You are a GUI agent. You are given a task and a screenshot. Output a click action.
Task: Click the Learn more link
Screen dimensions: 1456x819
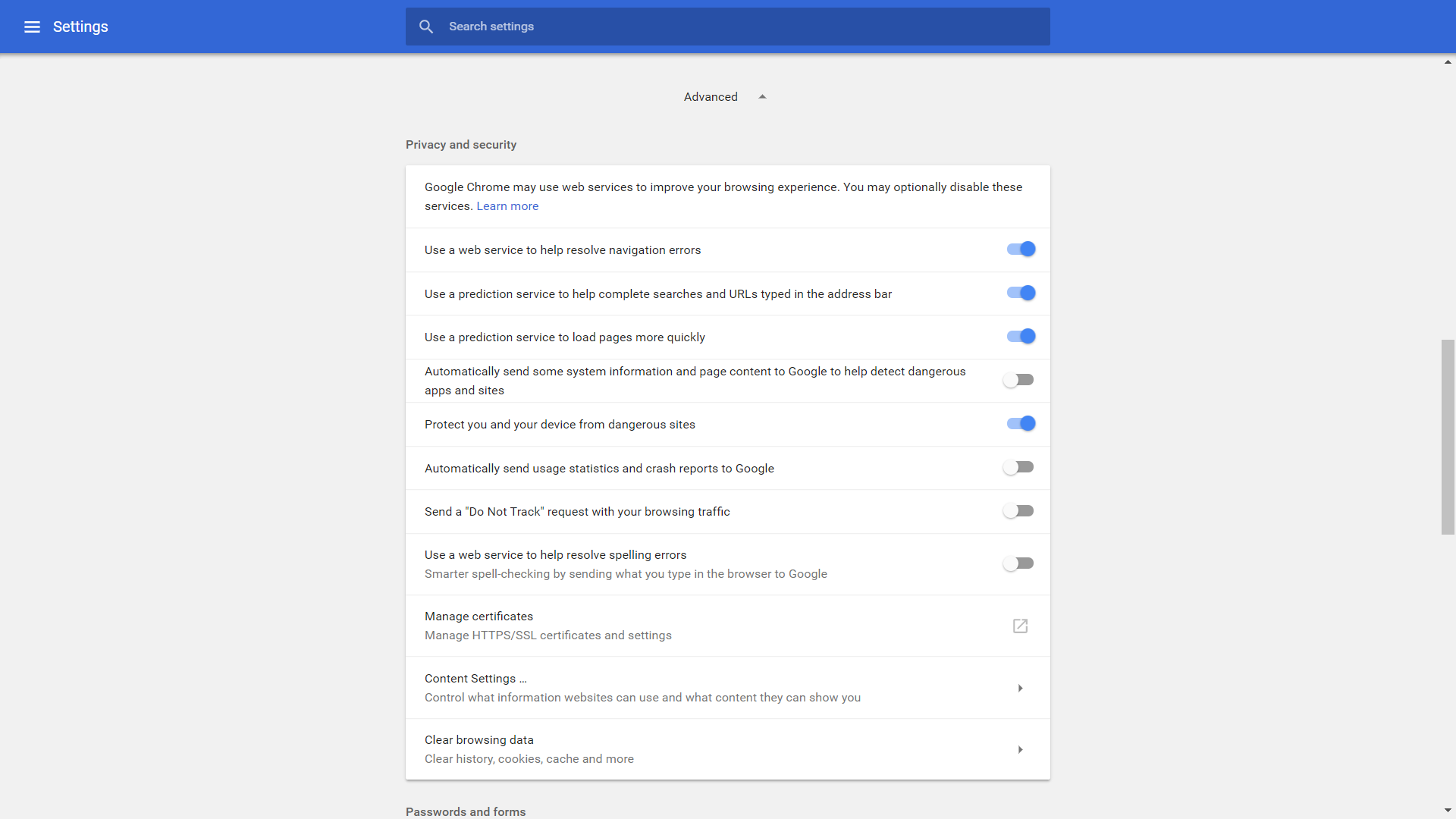pos(507,206)
